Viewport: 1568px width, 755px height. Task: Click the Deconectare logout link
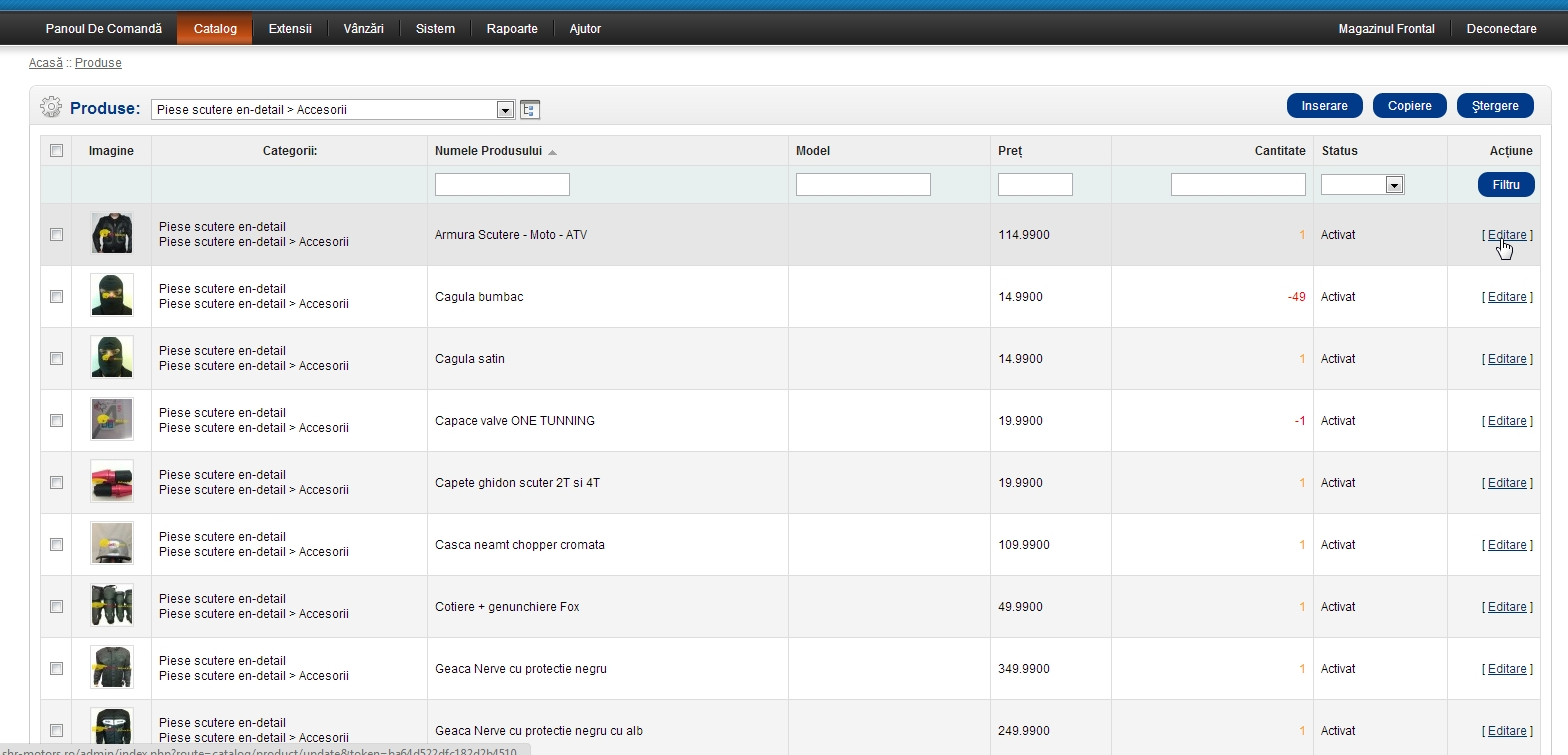coord(1501,29)
